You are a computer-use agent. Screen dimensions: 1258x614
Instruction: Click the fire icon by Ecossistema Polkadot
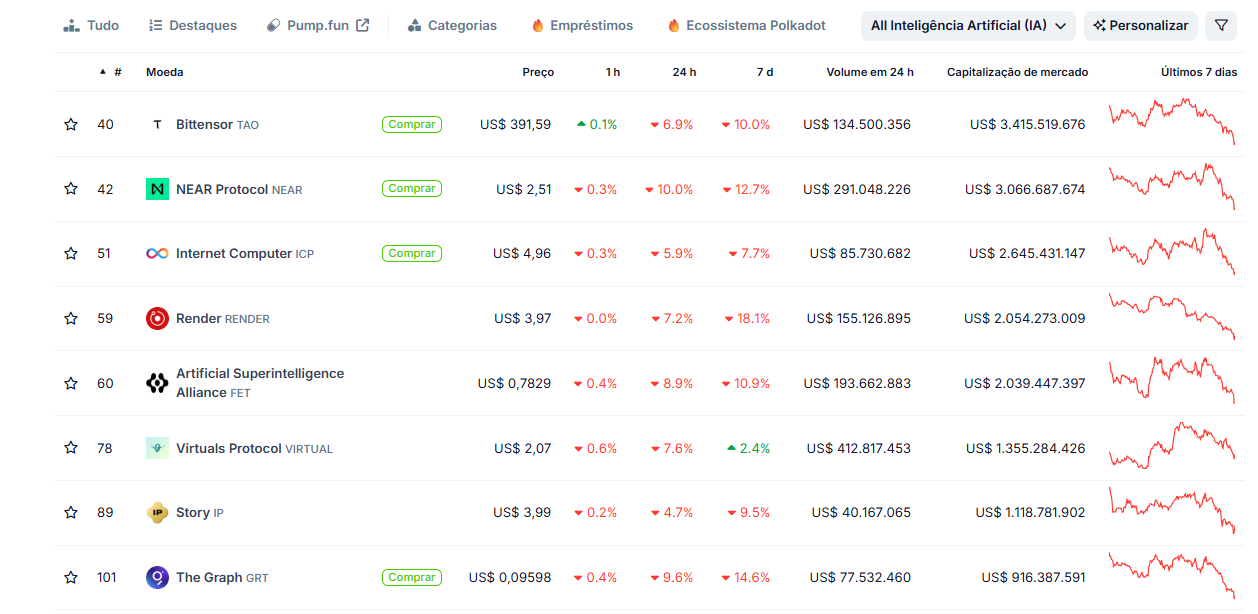674,25
